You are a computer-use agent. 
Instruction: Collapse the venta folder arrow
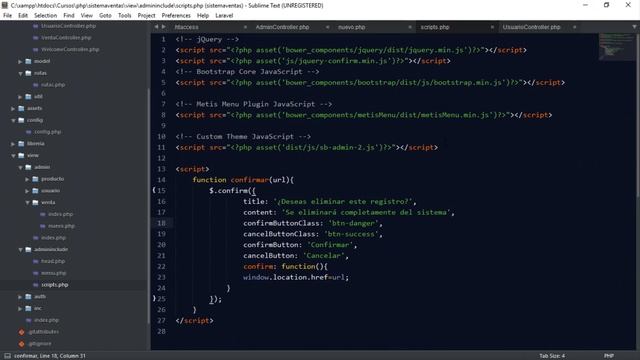click(x=27, y=202)
